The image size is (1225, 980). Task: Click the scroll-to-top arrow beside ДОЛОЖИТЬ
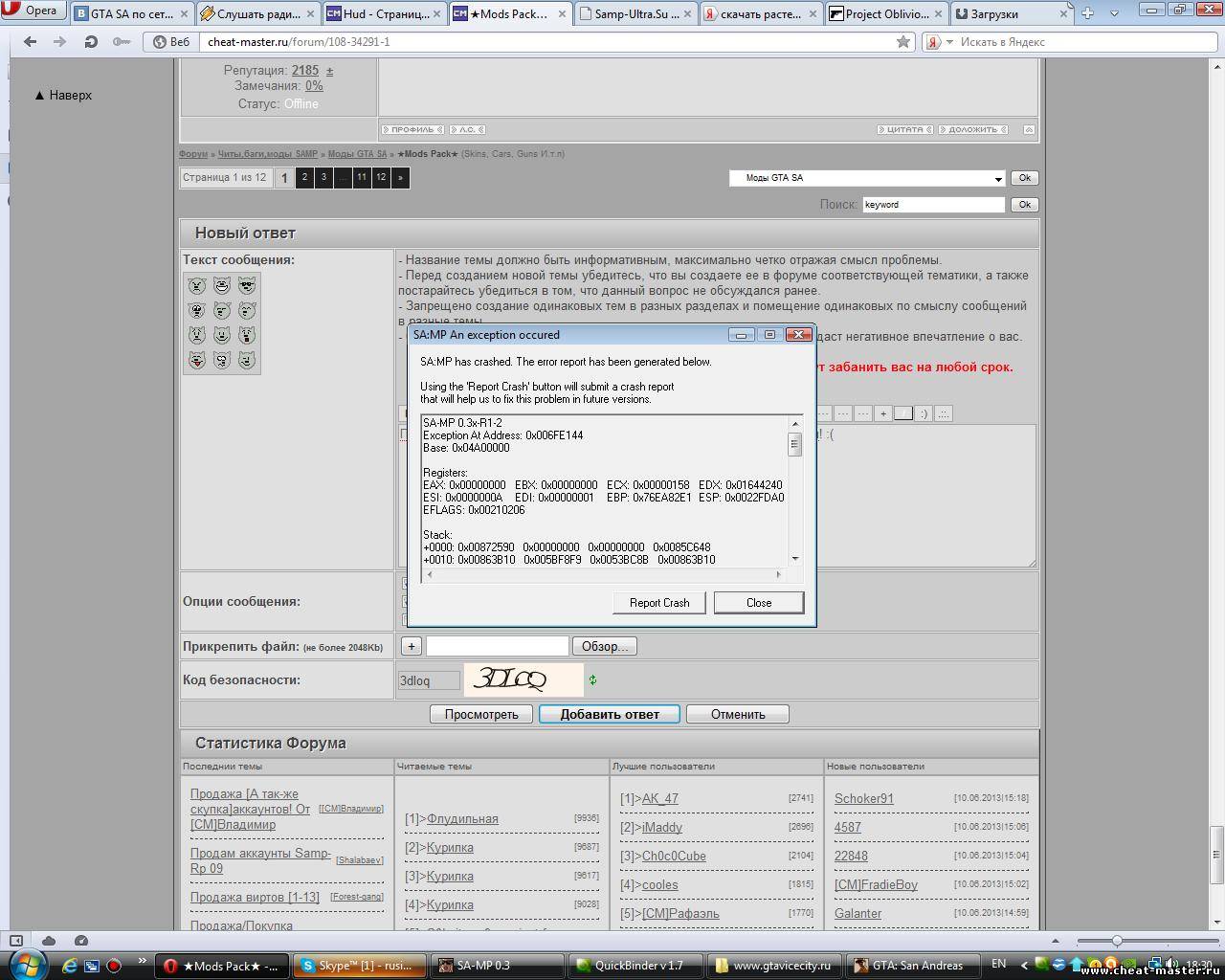point(1029,129)
